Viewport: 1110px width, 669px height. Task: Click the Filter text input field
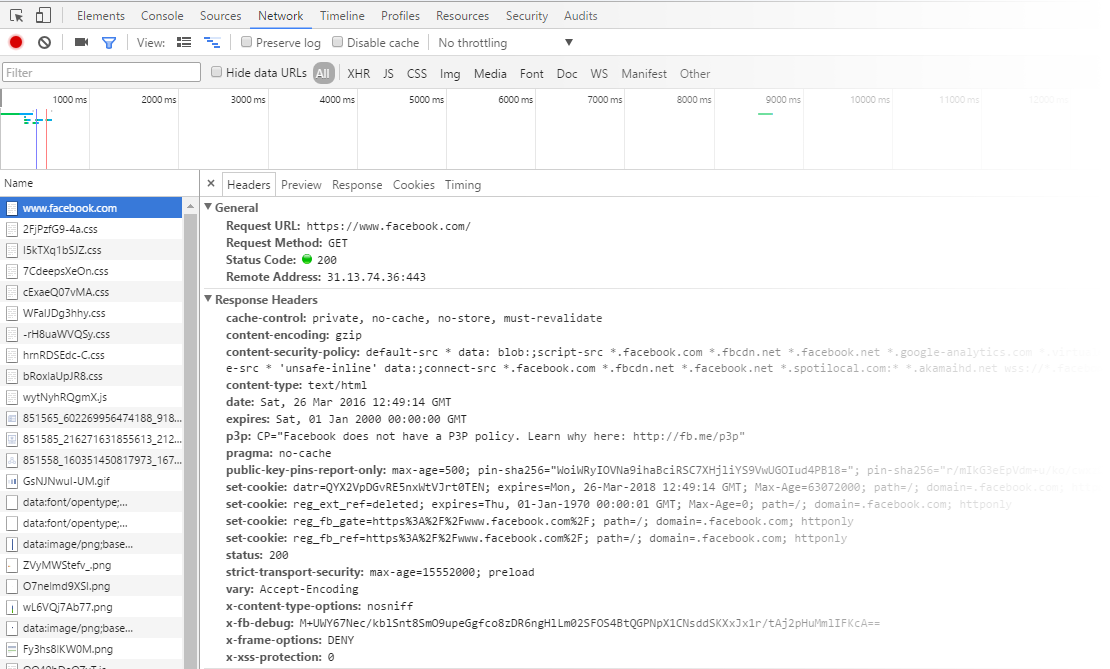point(102,72)
